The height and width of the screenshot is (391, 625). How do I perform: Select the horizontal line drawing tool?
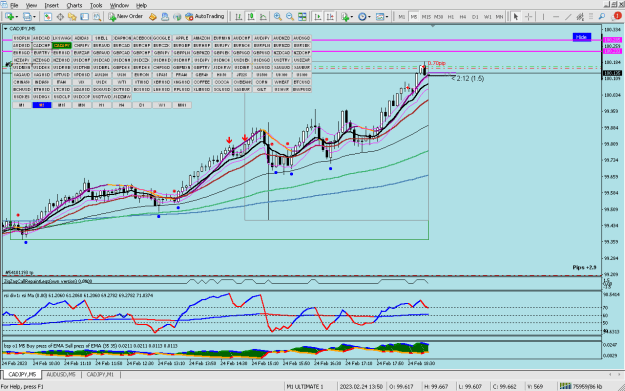(556, 17)
